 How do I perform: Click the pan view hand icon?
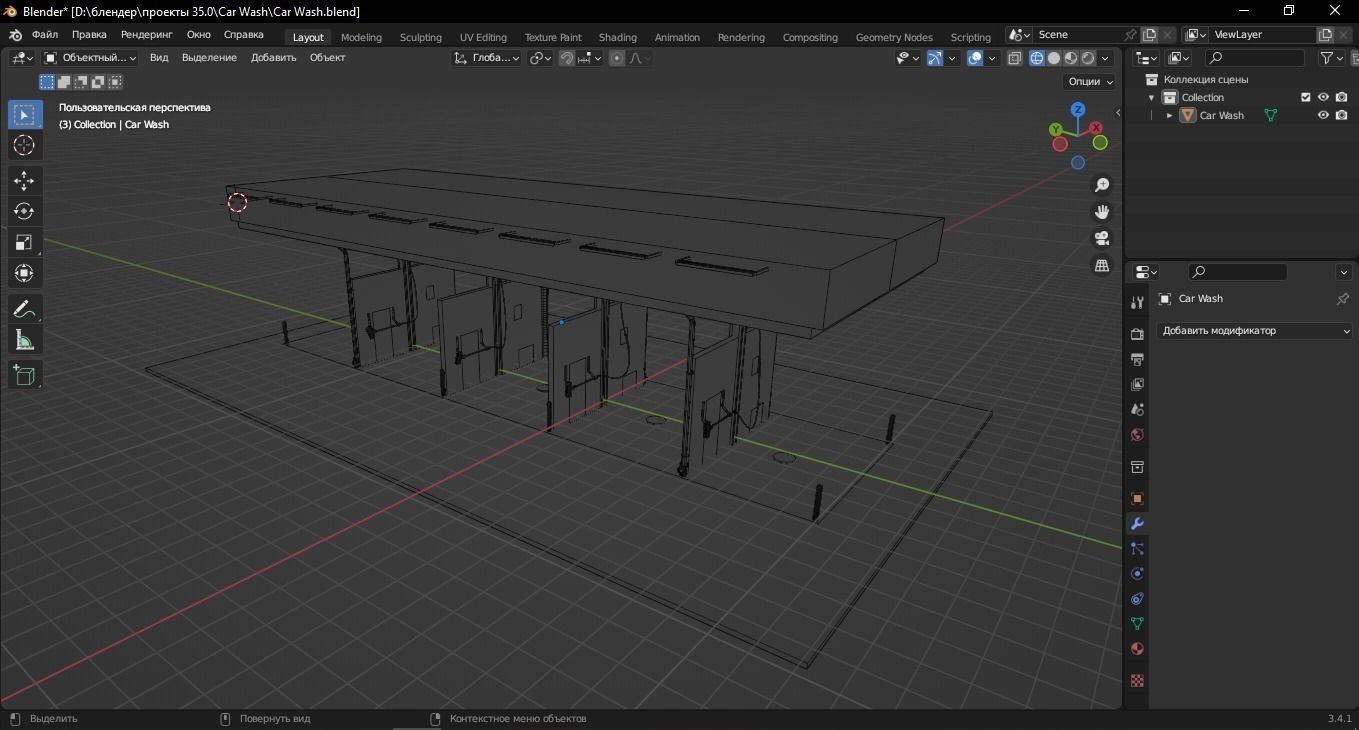coord(1102,212)
